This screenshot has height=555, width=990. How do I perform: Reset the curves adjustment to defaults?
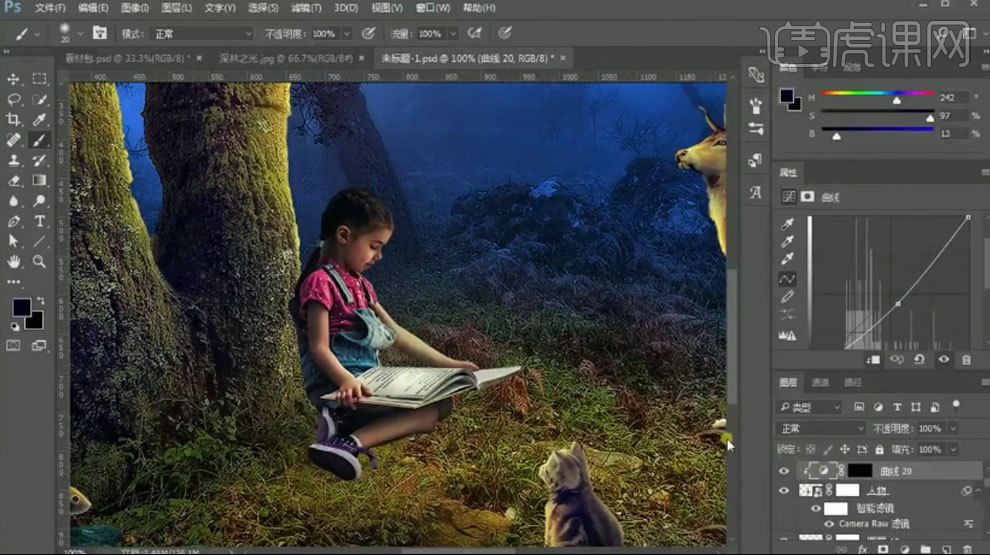tap(919, 359)
